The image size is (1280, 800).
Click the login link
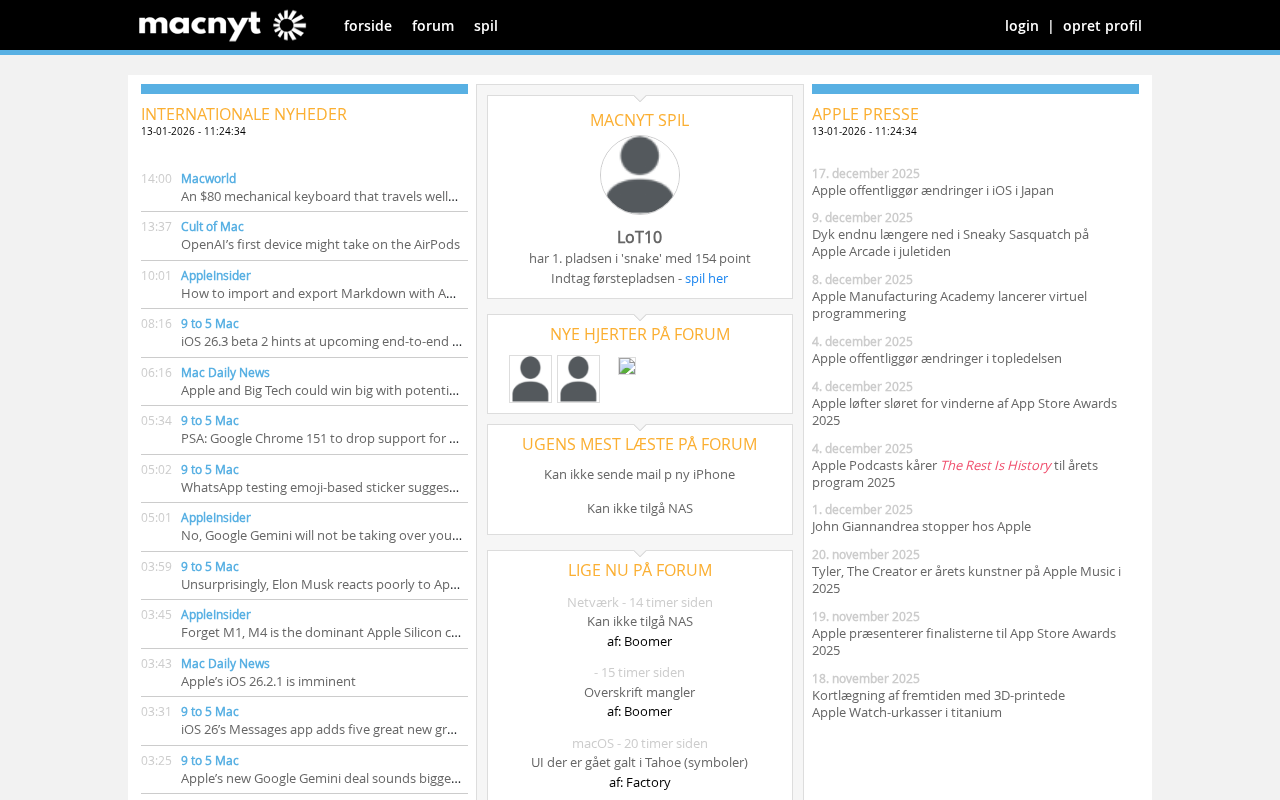click(1022, 26)
